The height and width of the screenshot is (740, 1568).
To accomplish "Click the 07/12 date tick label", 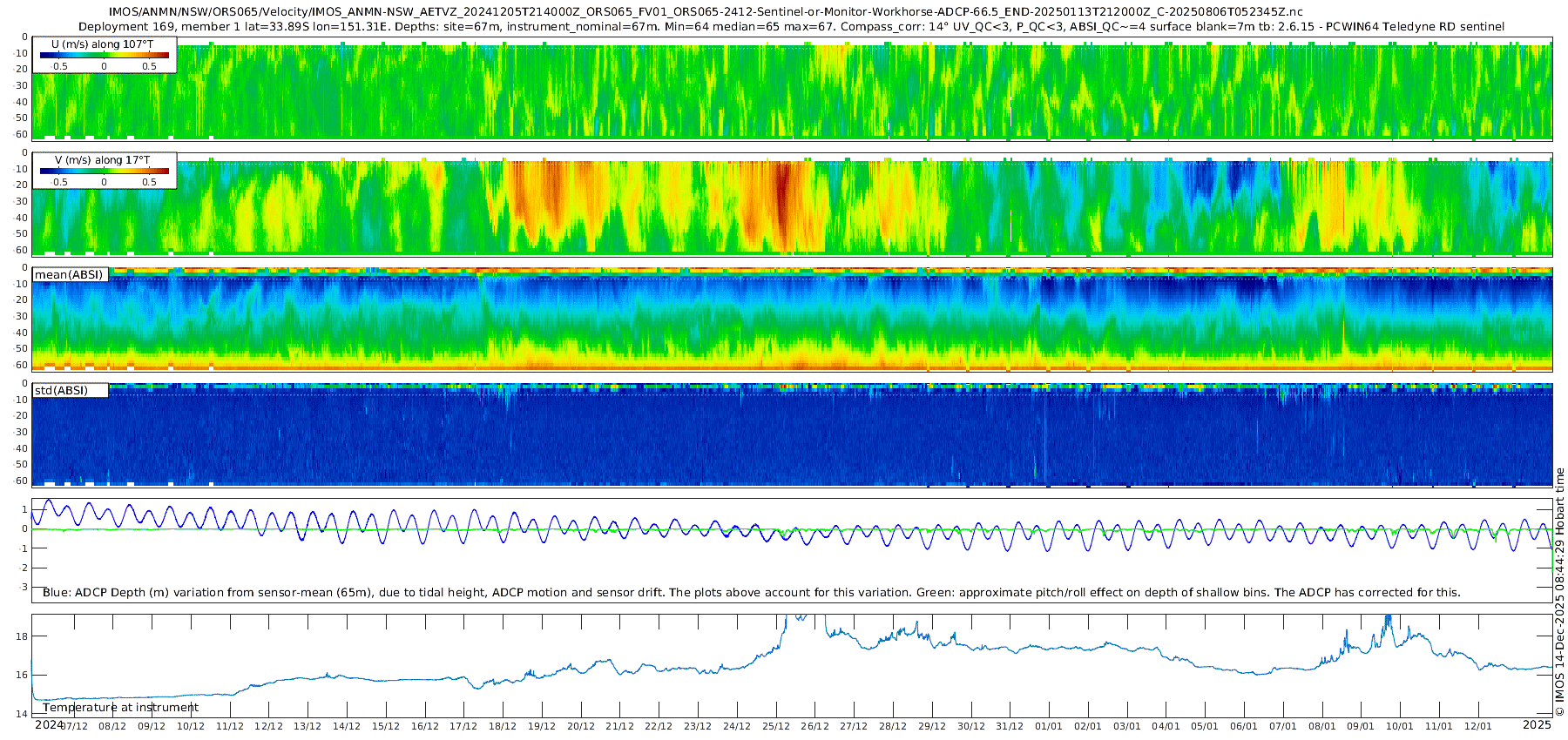I will [73, 726].
